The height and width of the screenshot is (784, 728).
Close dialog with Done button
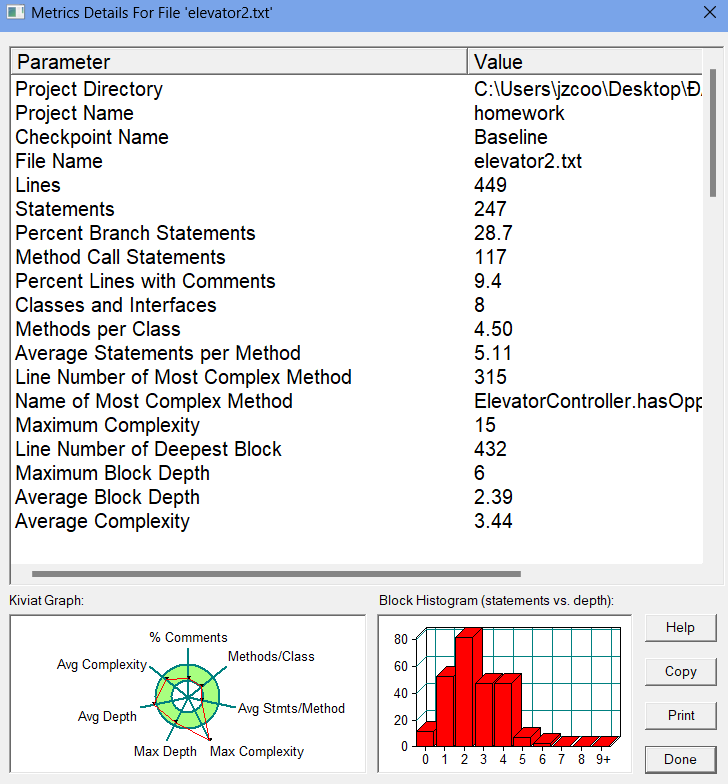680,760
